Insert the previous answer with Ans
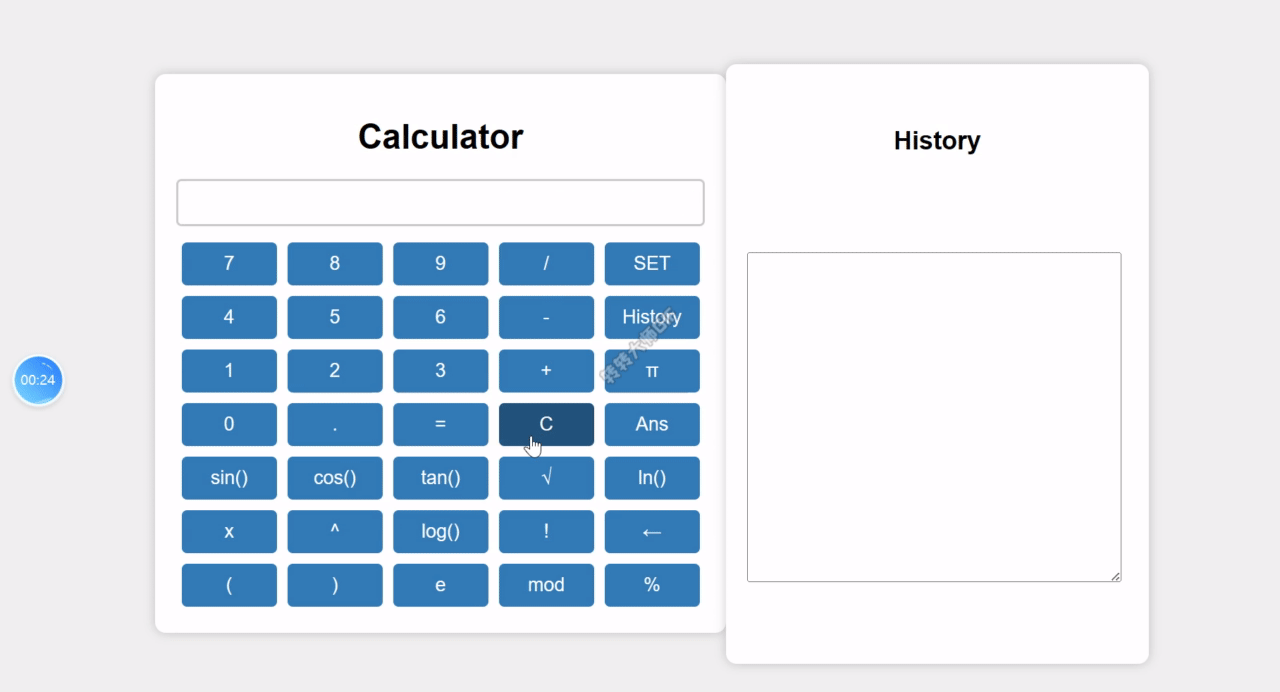Image resolution: width=1280 pixels, height=692 pixels. (x=652, y=424)
